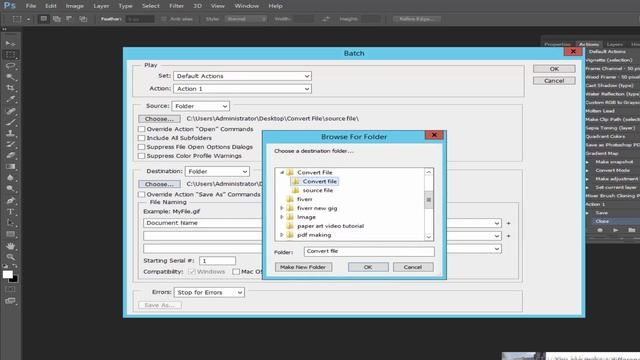The width and height of the screenshot is (640, 360).
Task: Open the Document Name file naming dropdown
Action: tap(322, 223)
